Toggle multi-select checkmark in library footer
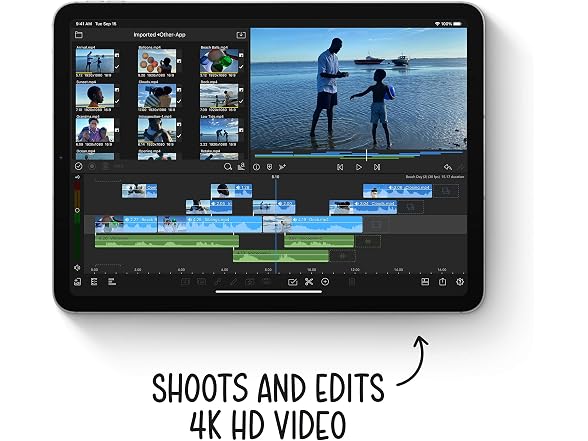The image size is (588, 441). pos(78,166)
